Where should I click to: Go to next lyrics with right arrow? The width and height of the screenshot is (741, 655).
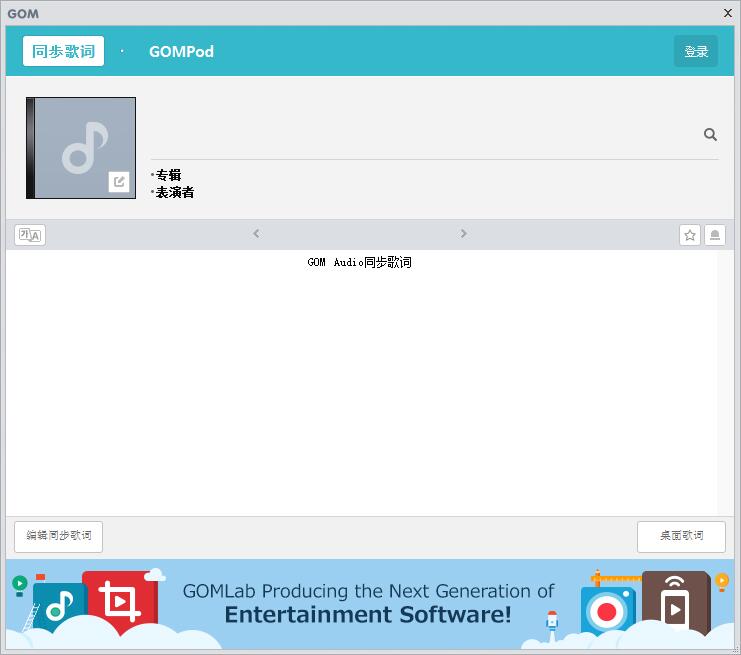click(464, 233)
